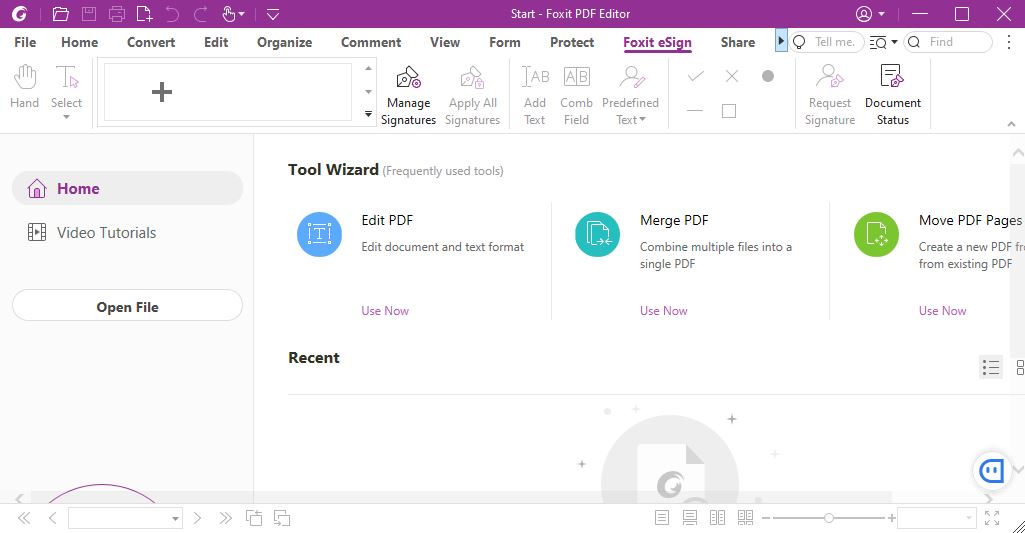
Task: Create a new blank PDF via page-plus icon
Action: [x=144, y=14]
